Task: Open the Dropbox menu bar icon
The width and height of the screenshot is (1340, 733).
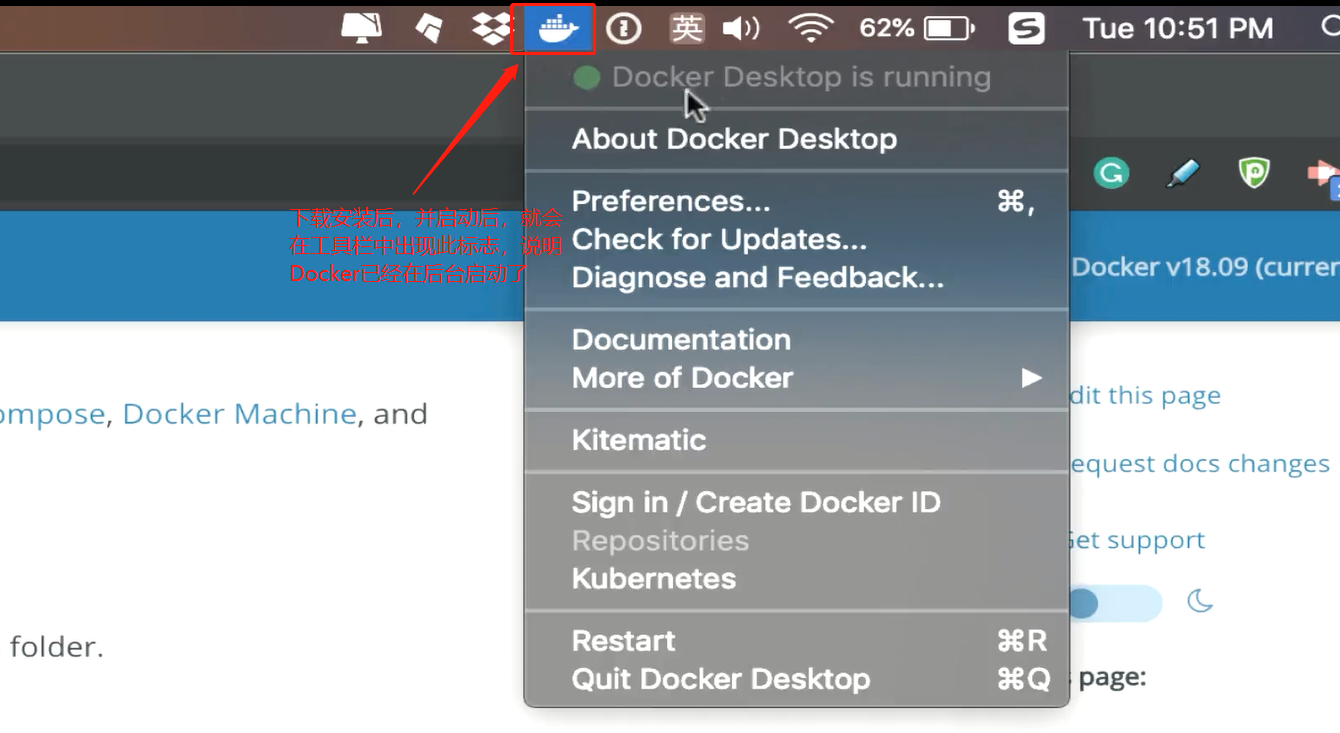Action: point(492,28)
